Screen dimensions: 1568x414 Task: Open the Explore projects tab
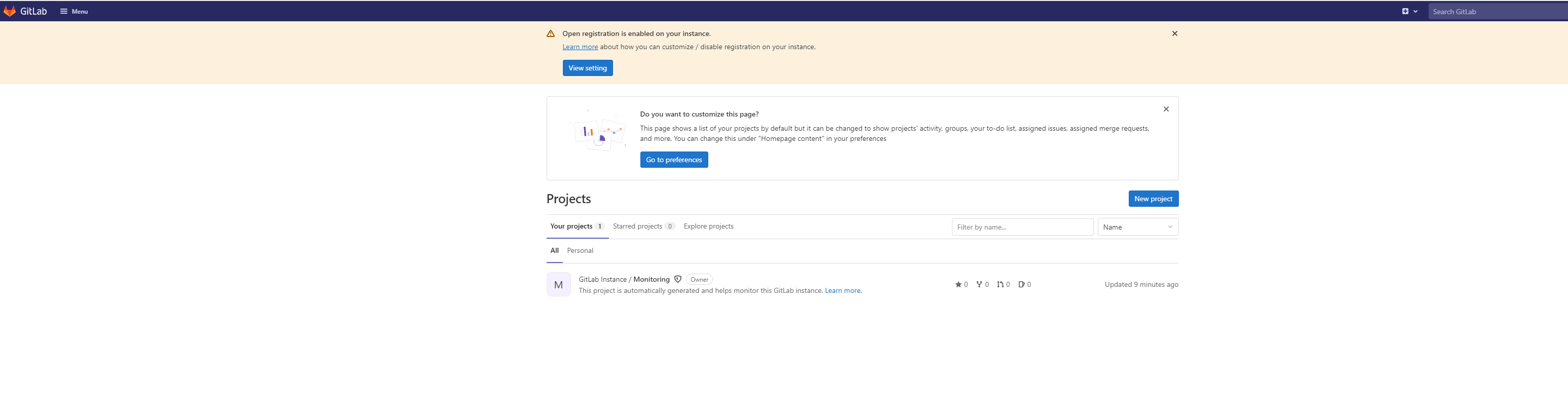[x=709, y=227]
